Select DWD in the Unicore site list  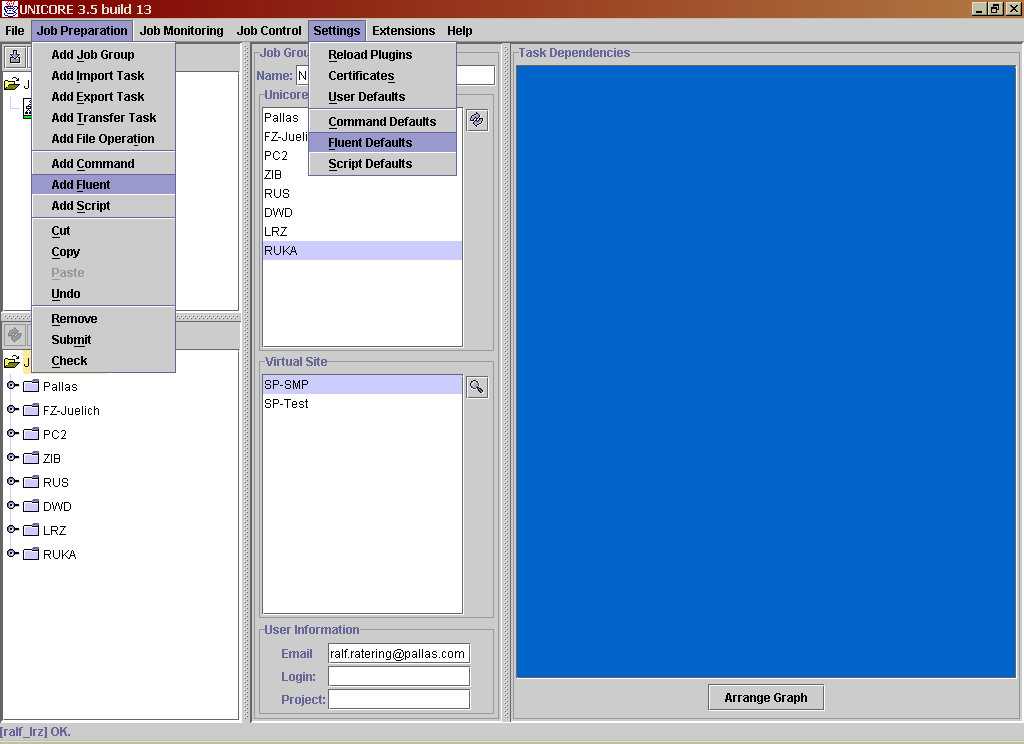(x=362, y=213)
